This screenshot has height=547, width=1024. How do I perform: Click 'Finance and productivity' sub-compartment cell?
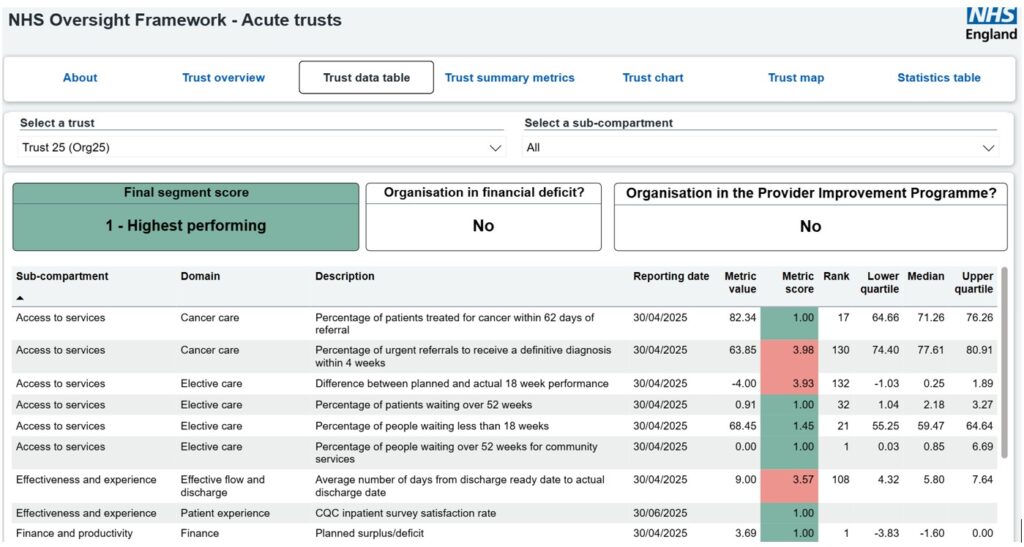click(x=74, y=533)
